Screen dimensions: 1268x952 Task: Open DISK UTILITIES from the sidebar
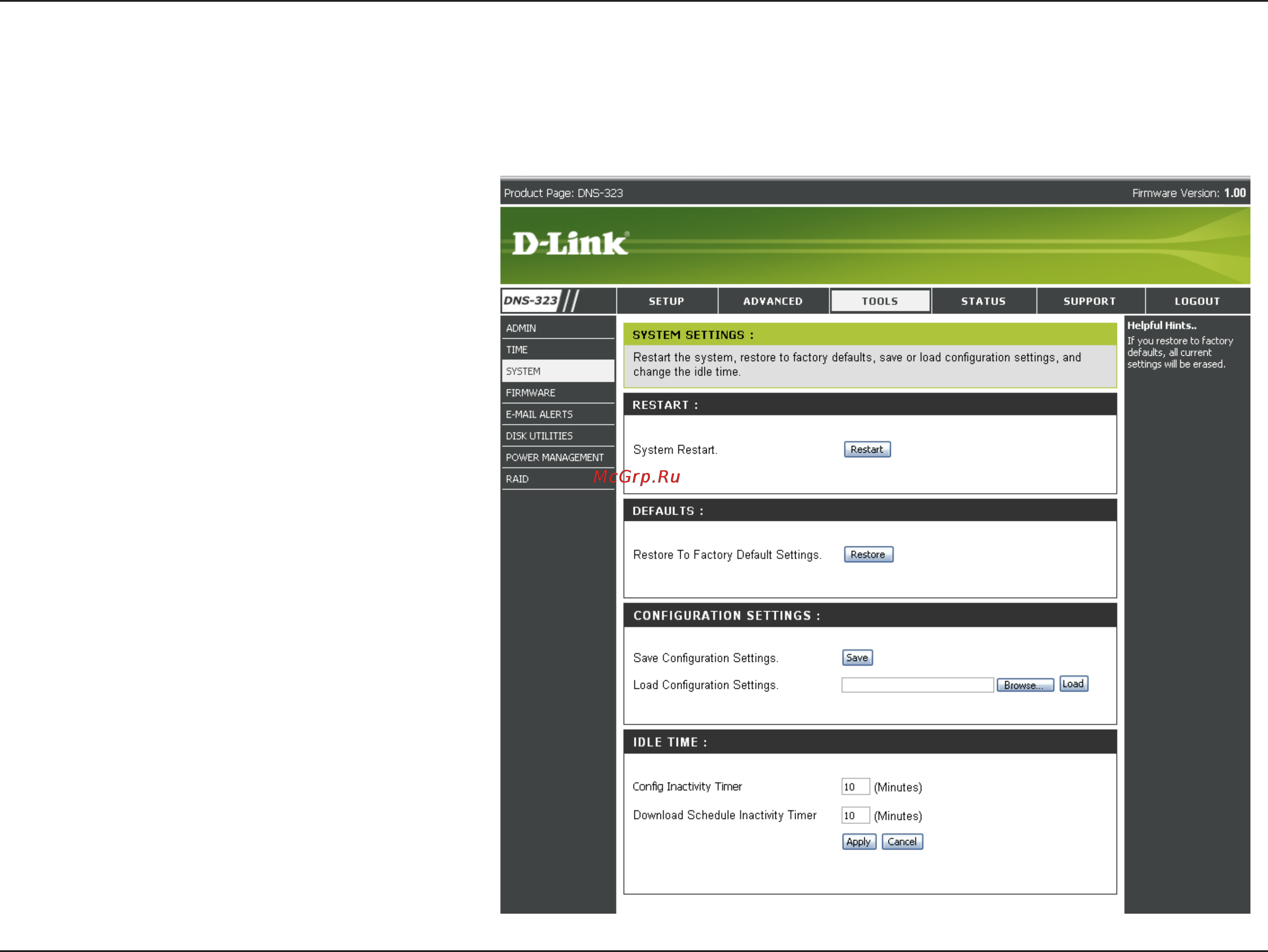click(x=558, y=435)
